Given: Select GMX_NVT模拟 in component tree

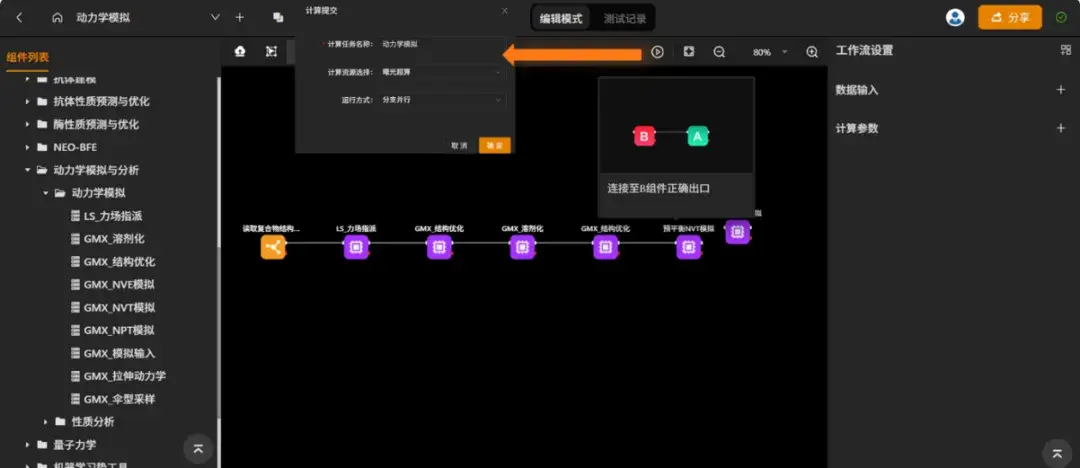Looking at the screenshot, I should (x=119, y=307).
